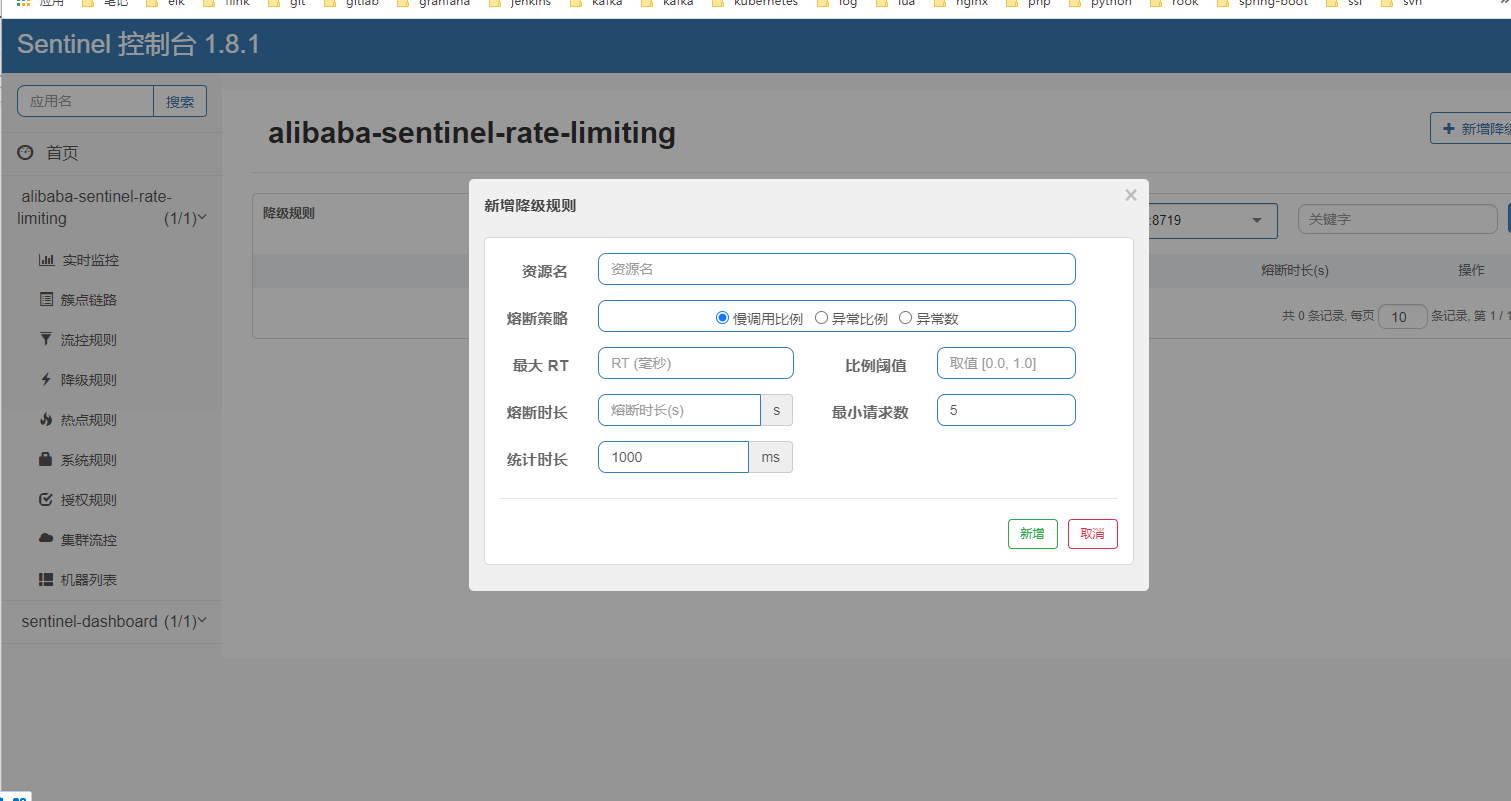Click the 'ms' unit addon
The width and height of the screenshot is (1511, 801).
(x=771, y=457)
